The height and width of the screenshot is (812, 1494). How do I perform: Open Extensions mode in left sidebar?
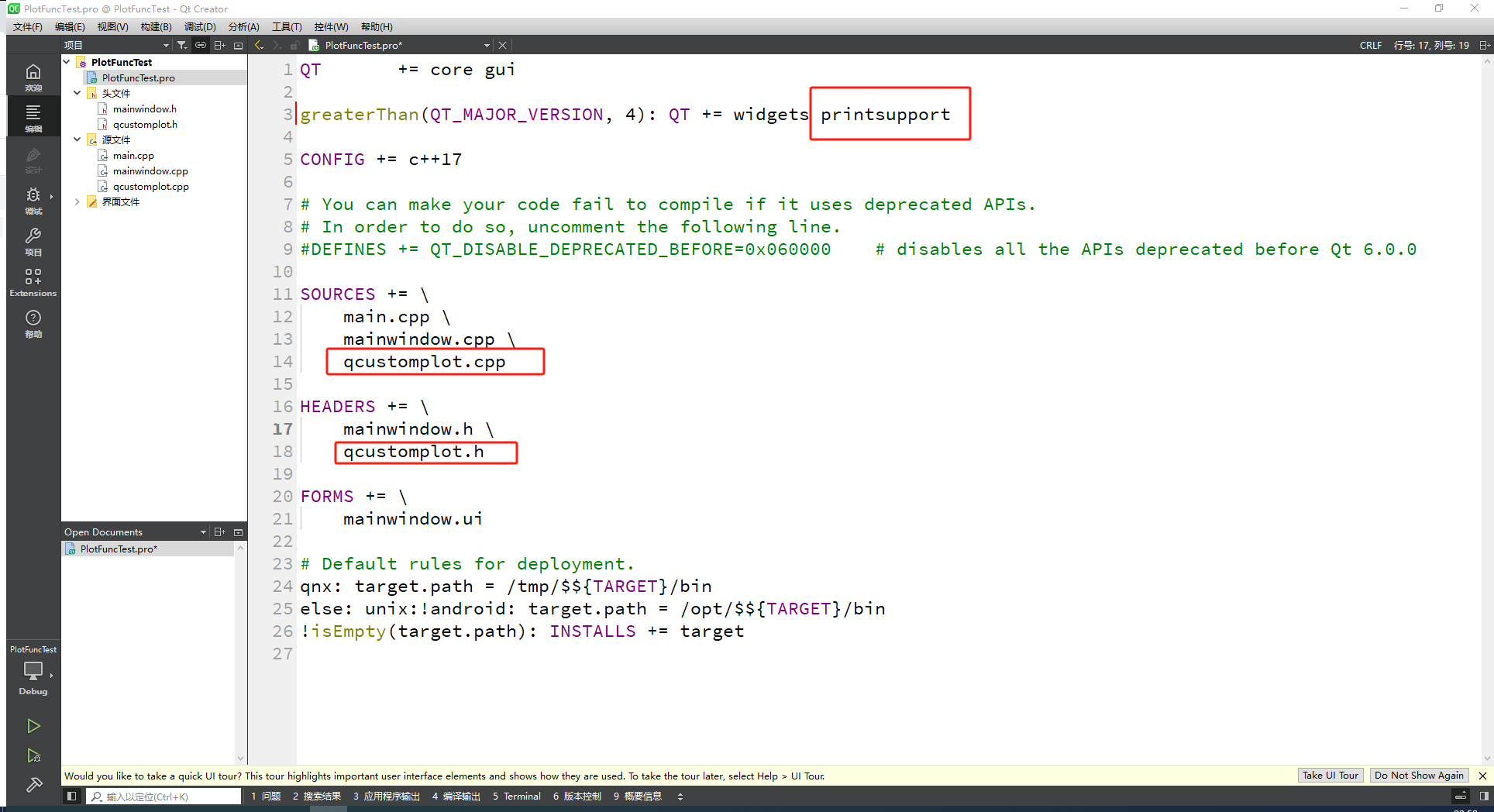pyautogui.click(x=33, y=281)
